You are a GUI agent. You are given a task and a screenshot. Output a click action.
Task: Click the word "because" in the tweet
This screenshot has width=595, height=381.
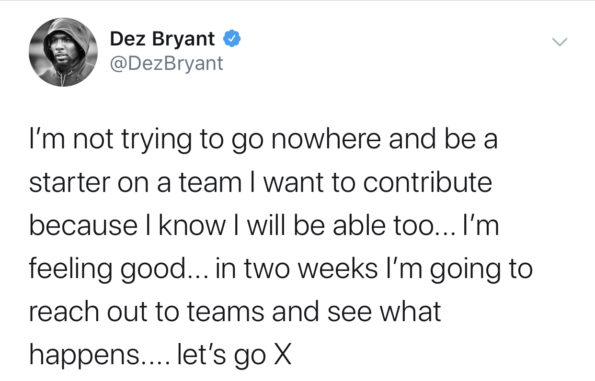[83, 226]
